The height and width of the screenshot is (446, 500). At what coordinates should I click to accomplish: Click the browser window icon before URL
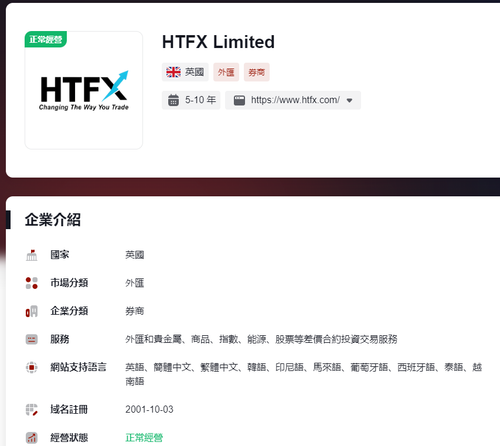coord(239,100)
